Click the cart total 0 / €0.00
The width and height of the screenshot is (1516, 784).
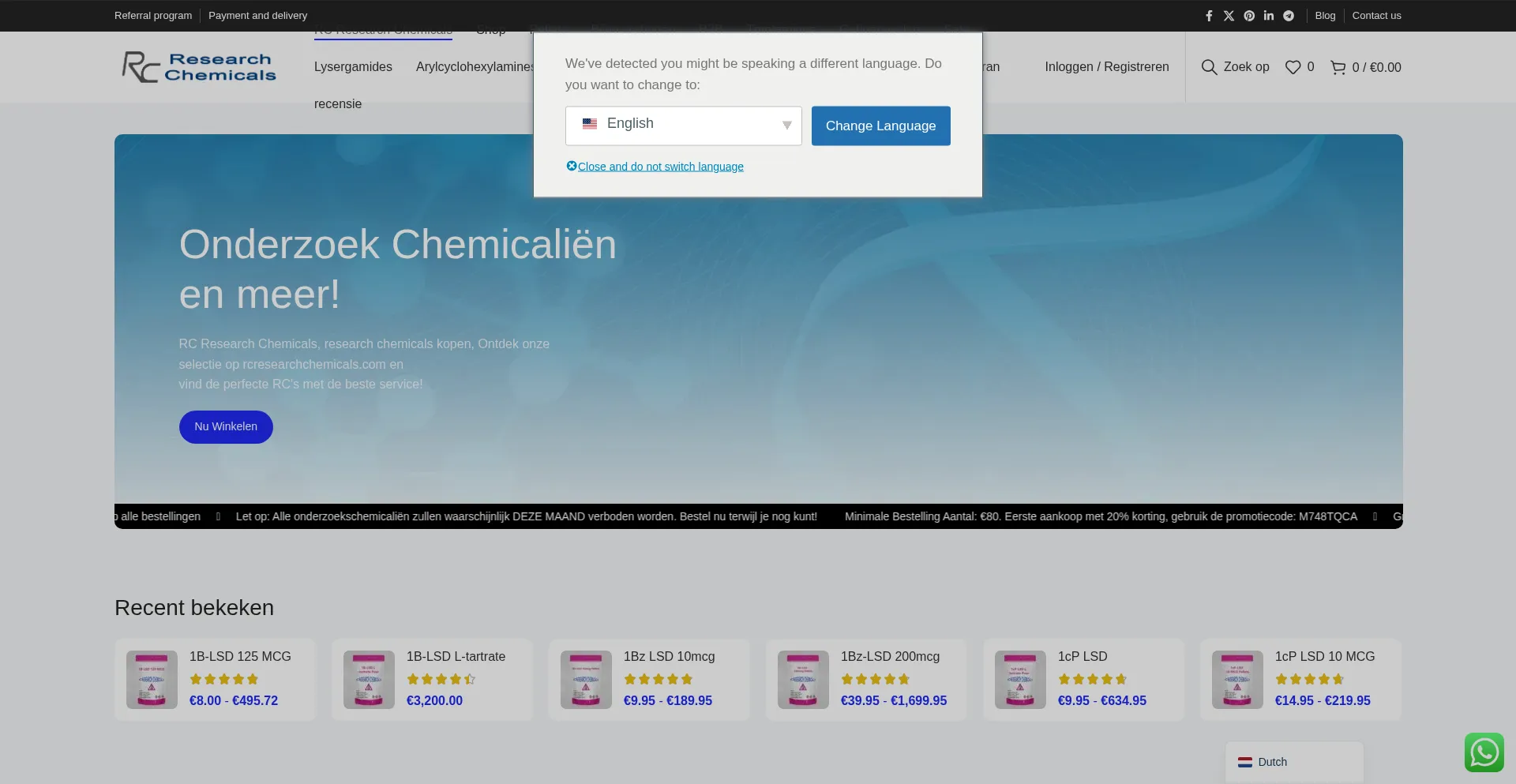(1377, 67)
